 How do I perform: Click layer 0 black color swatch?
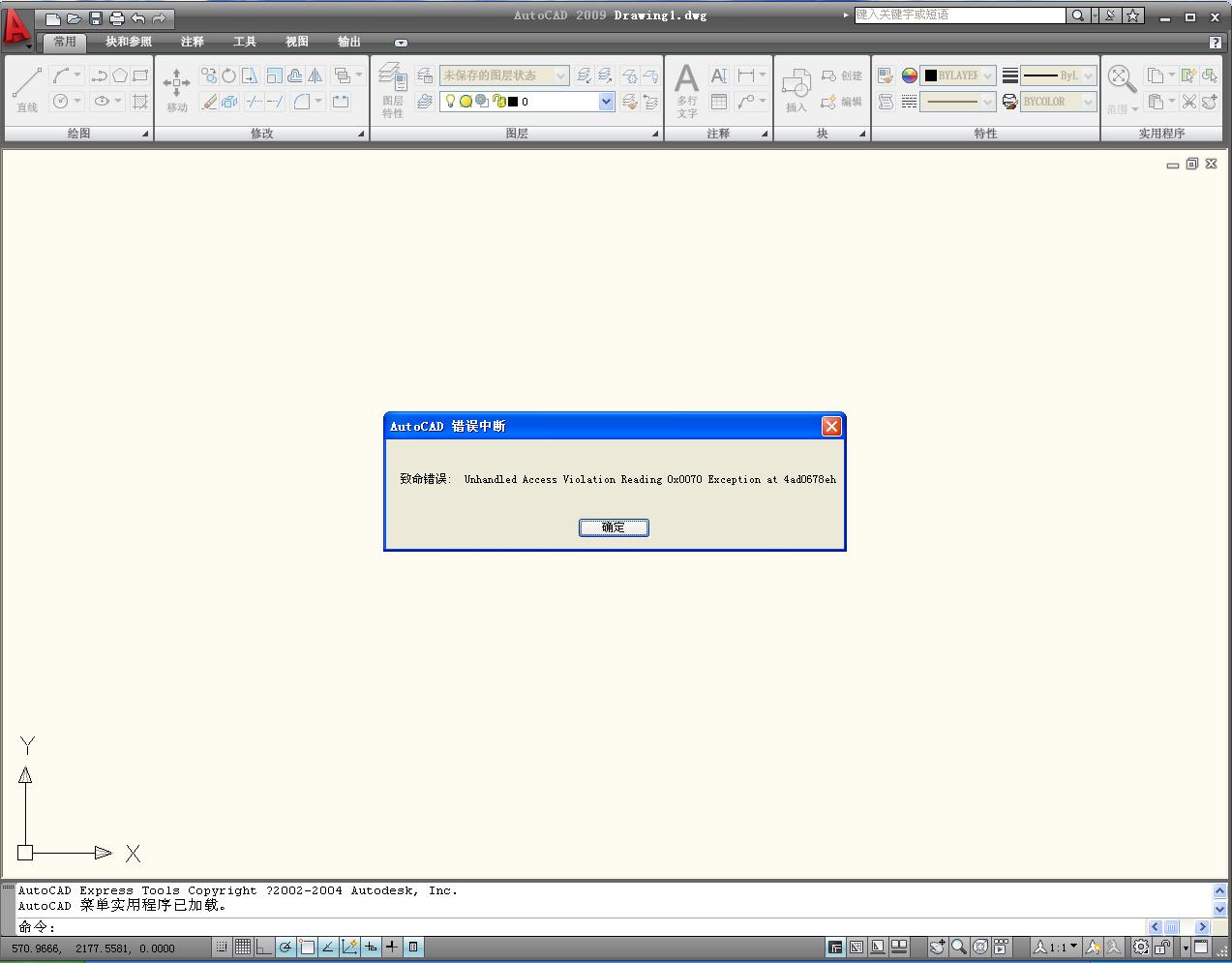(x=513, y=102)
